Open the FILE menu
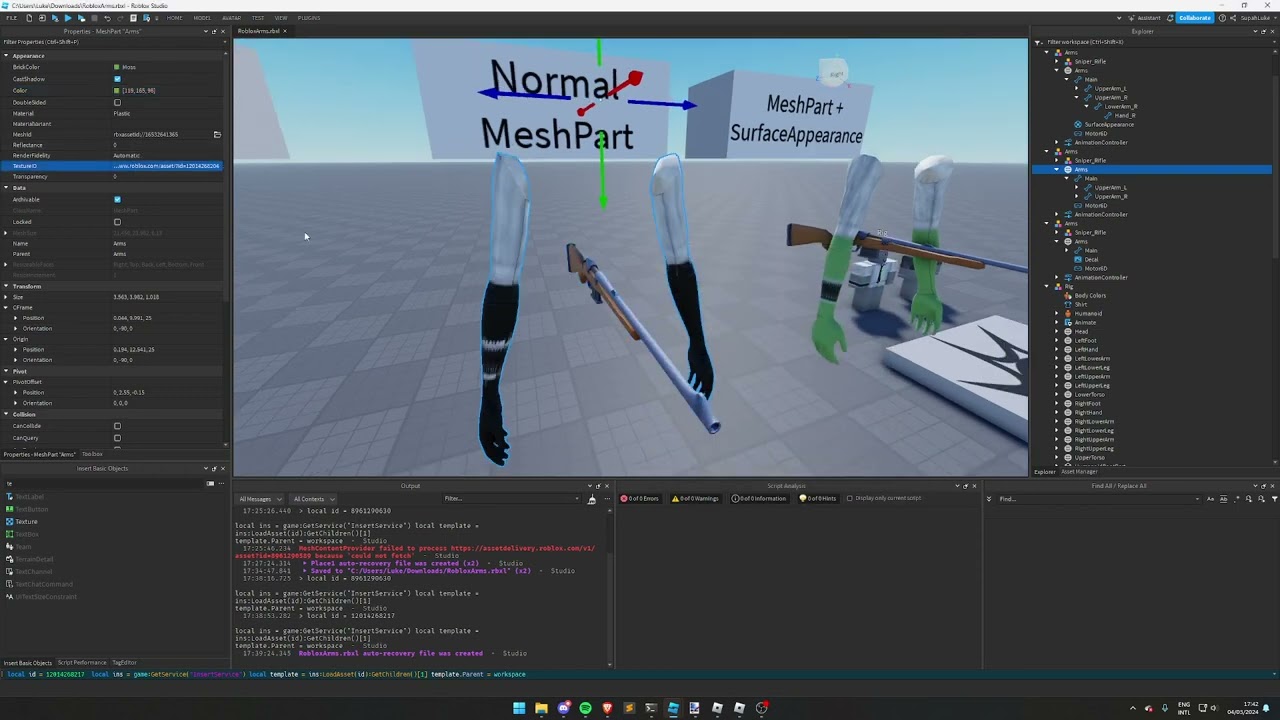The width and height of the screenshot is (1280, 720). tap(11, 18)
